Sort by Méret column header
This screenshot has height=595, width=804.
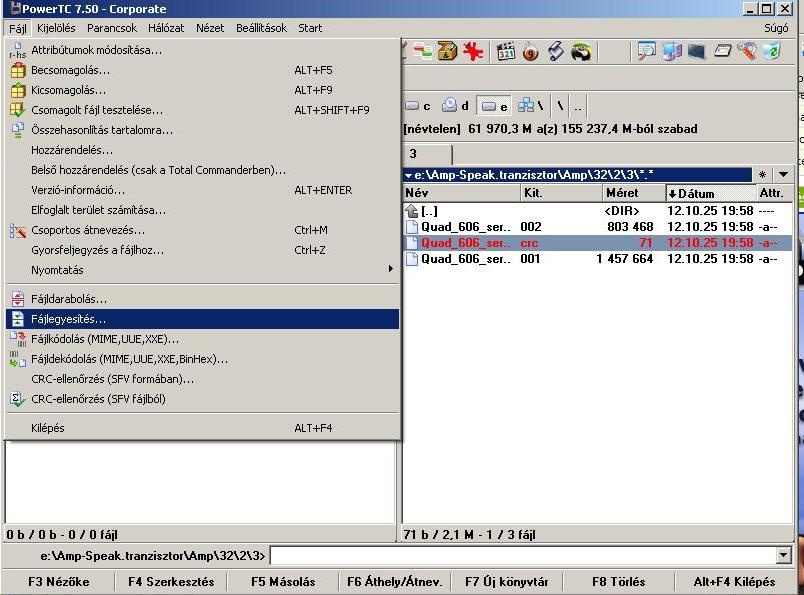634,193
